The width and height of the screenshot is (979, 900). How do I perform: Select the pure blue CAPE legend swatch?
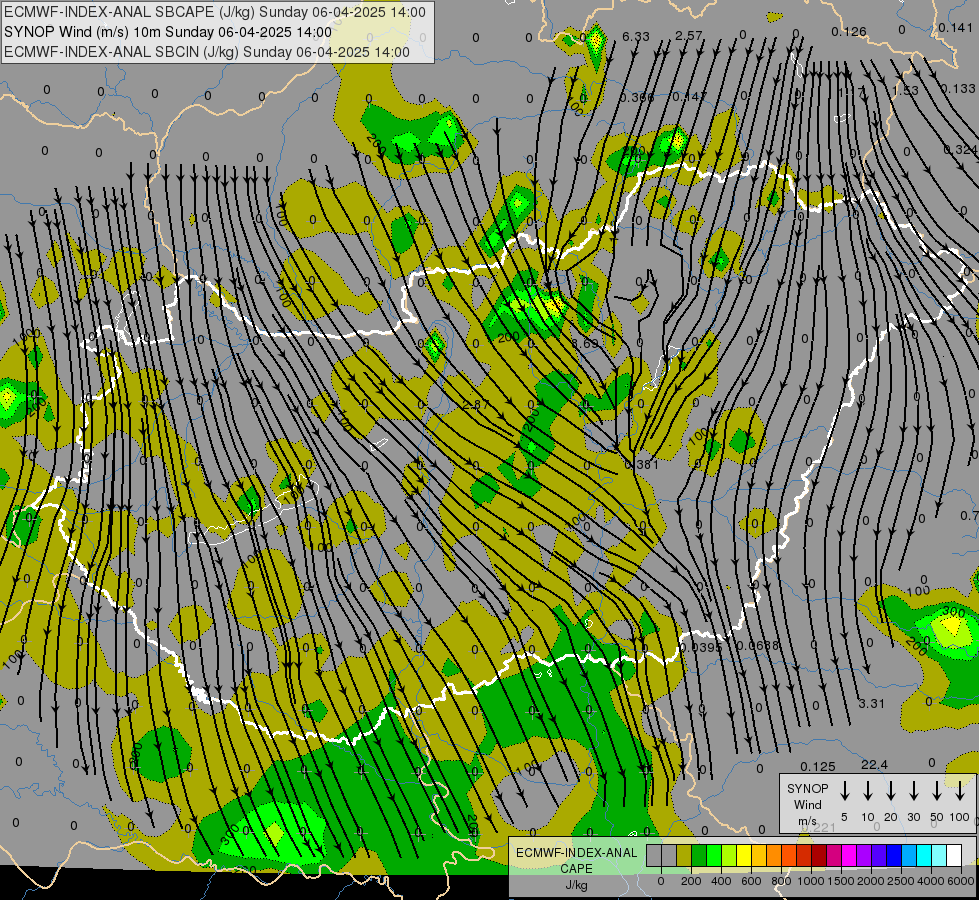pos(894,855)
